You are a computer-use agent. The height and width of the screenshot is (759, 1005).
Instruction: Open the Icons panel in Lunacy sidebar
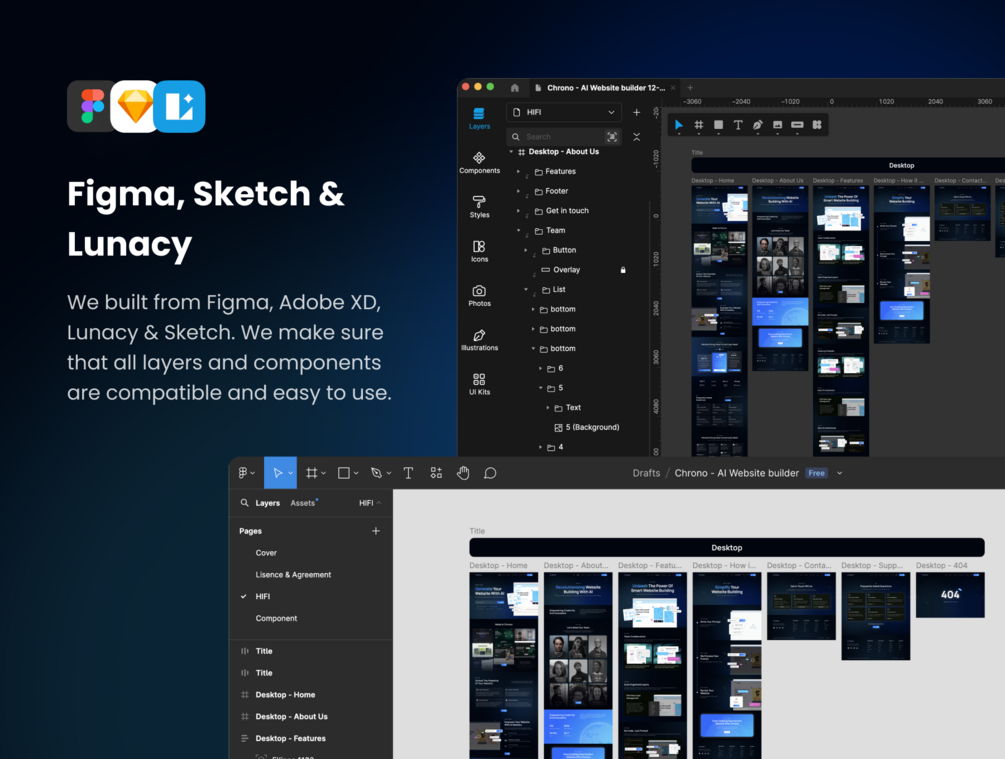[x=479, y=251]
